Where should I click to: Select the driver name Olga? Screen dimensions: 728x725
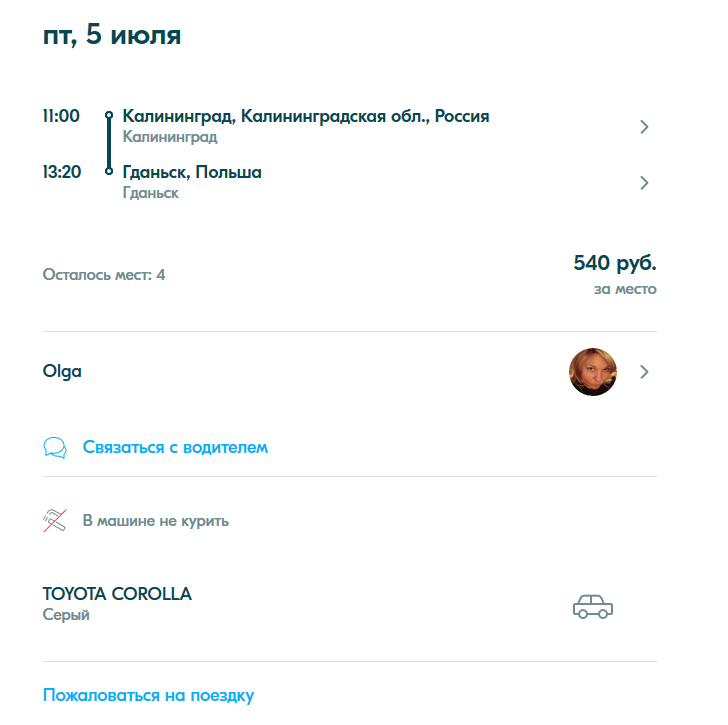point(63,372)
